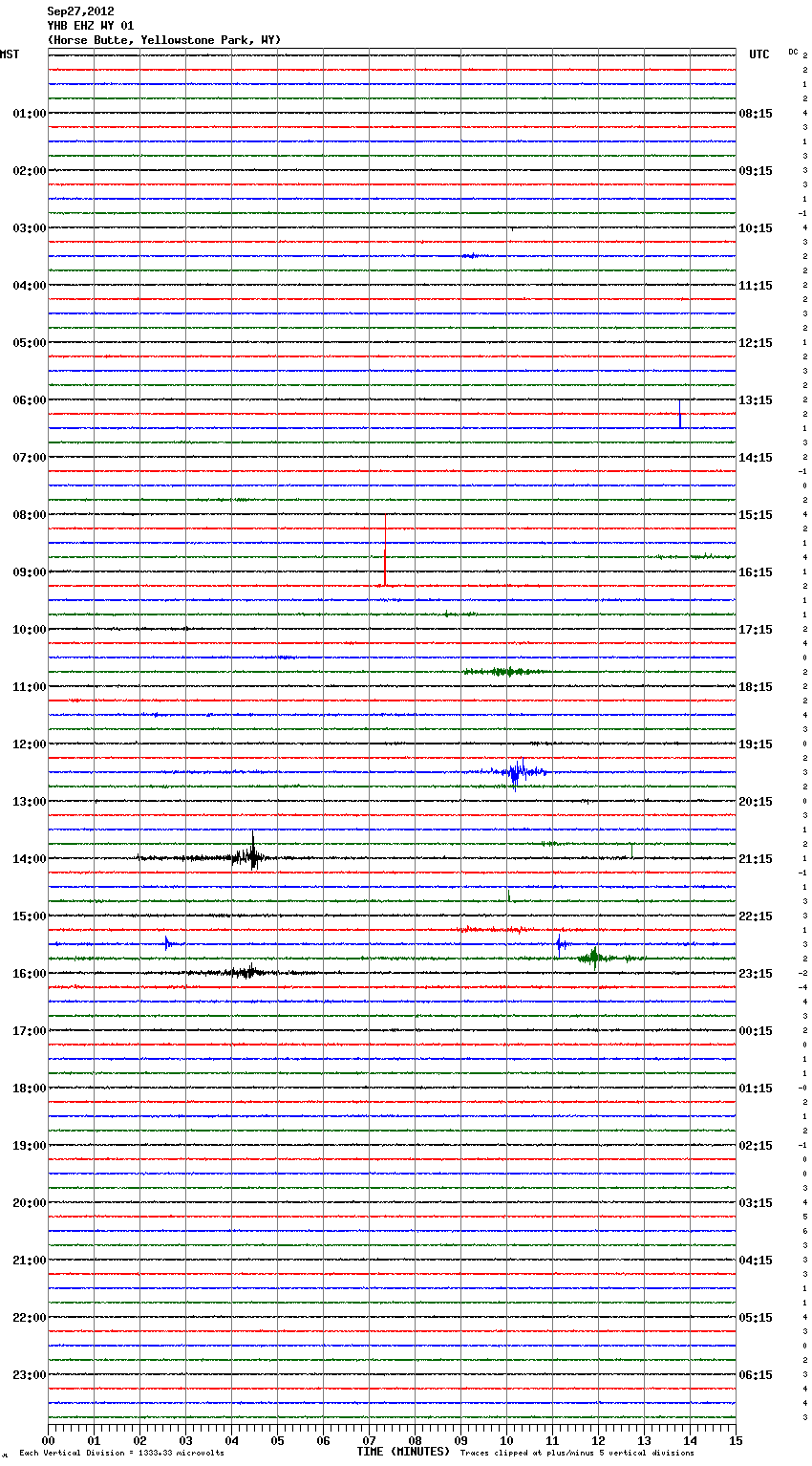Click bottom axis minute tick label 10

506,1440
